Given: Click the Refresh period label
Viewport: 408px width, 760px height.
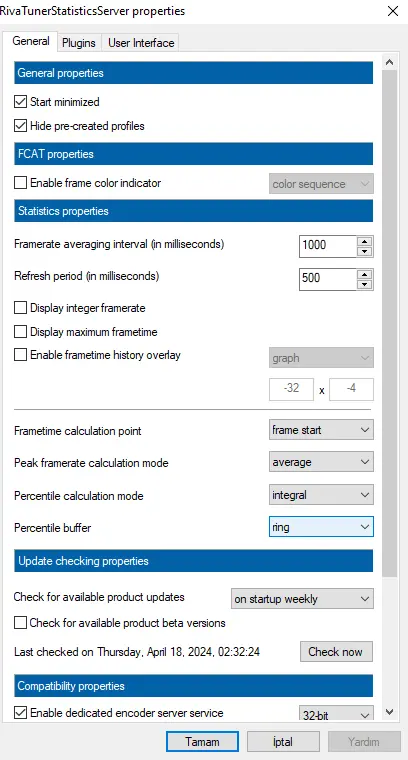Looking at the screenshot, I should [x=87, y=276].
